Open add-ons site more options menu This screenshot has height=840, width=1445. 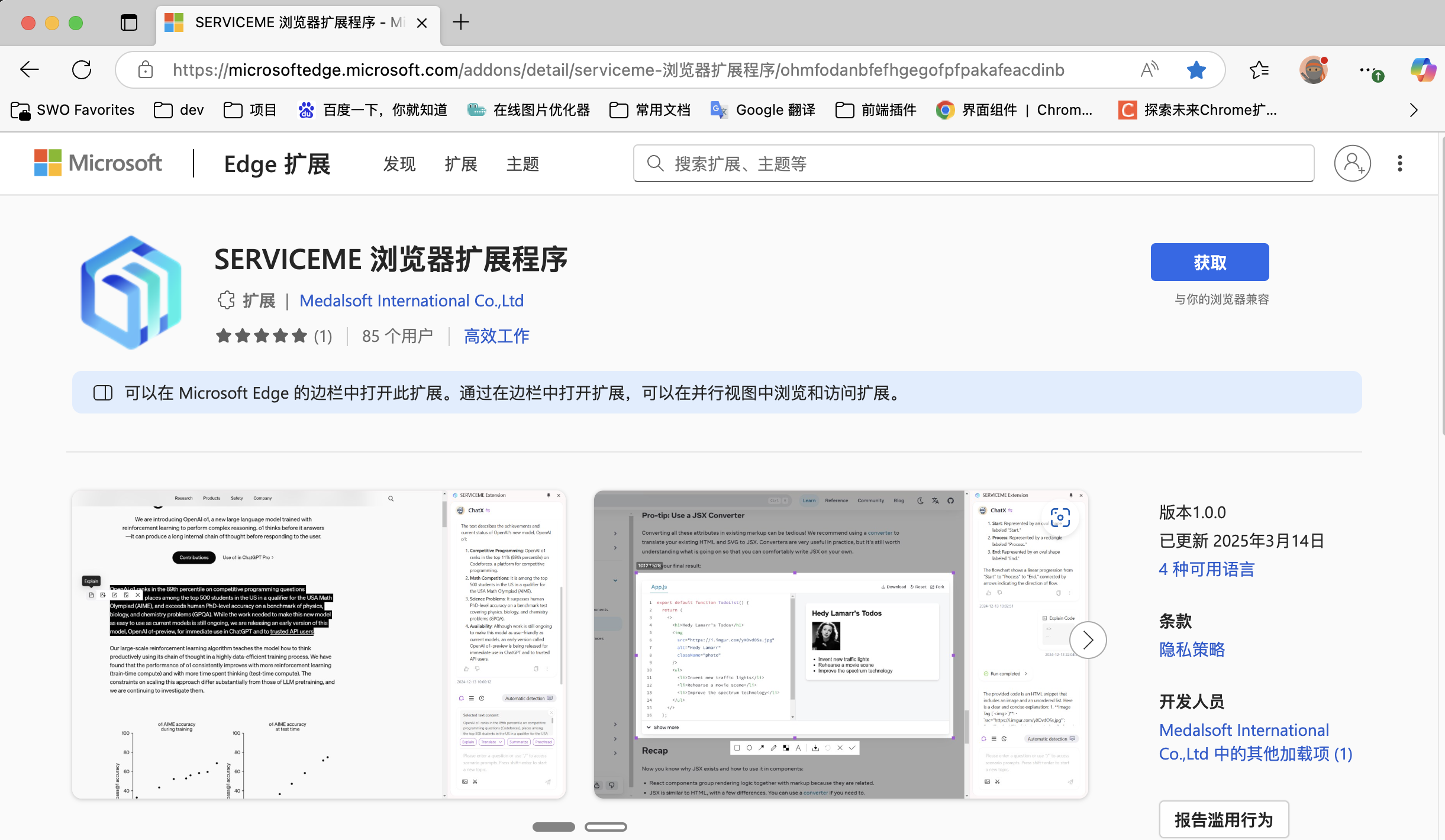click(1400, 163)
